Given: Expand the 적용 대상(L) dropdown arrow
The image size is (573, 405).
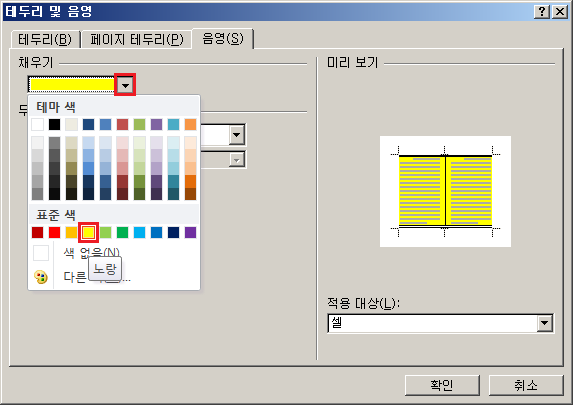Looking at the screenshot, I should point(544,323).
